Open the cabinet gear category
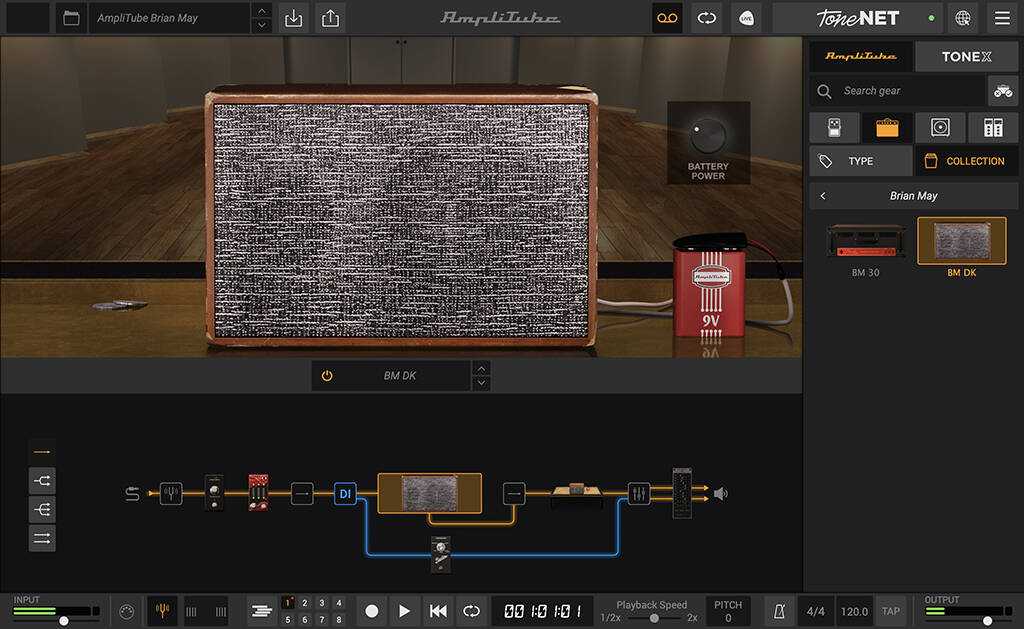The image size is (1024, 629). point(939,127)
